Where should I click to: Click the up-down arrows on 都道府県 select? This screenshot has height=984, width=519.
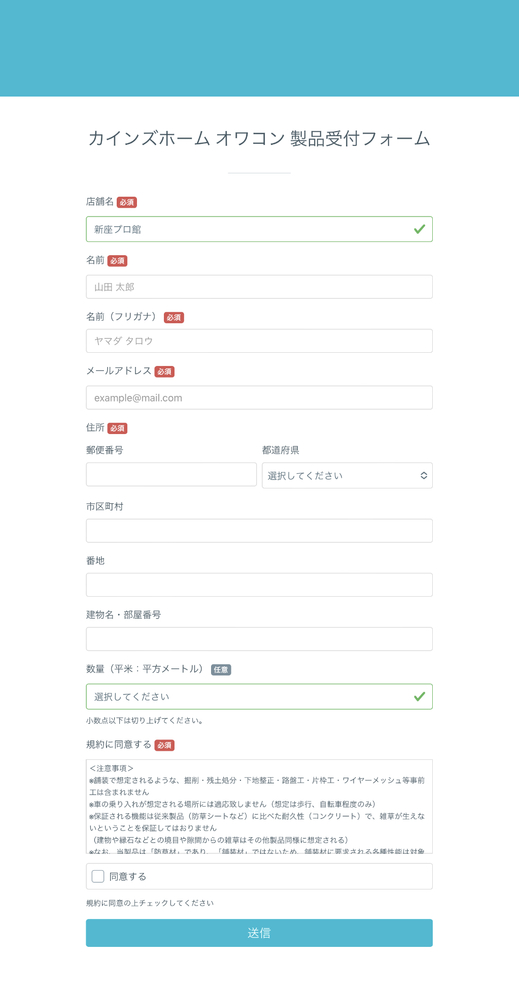pyautogui.click(x=424, y=476)
